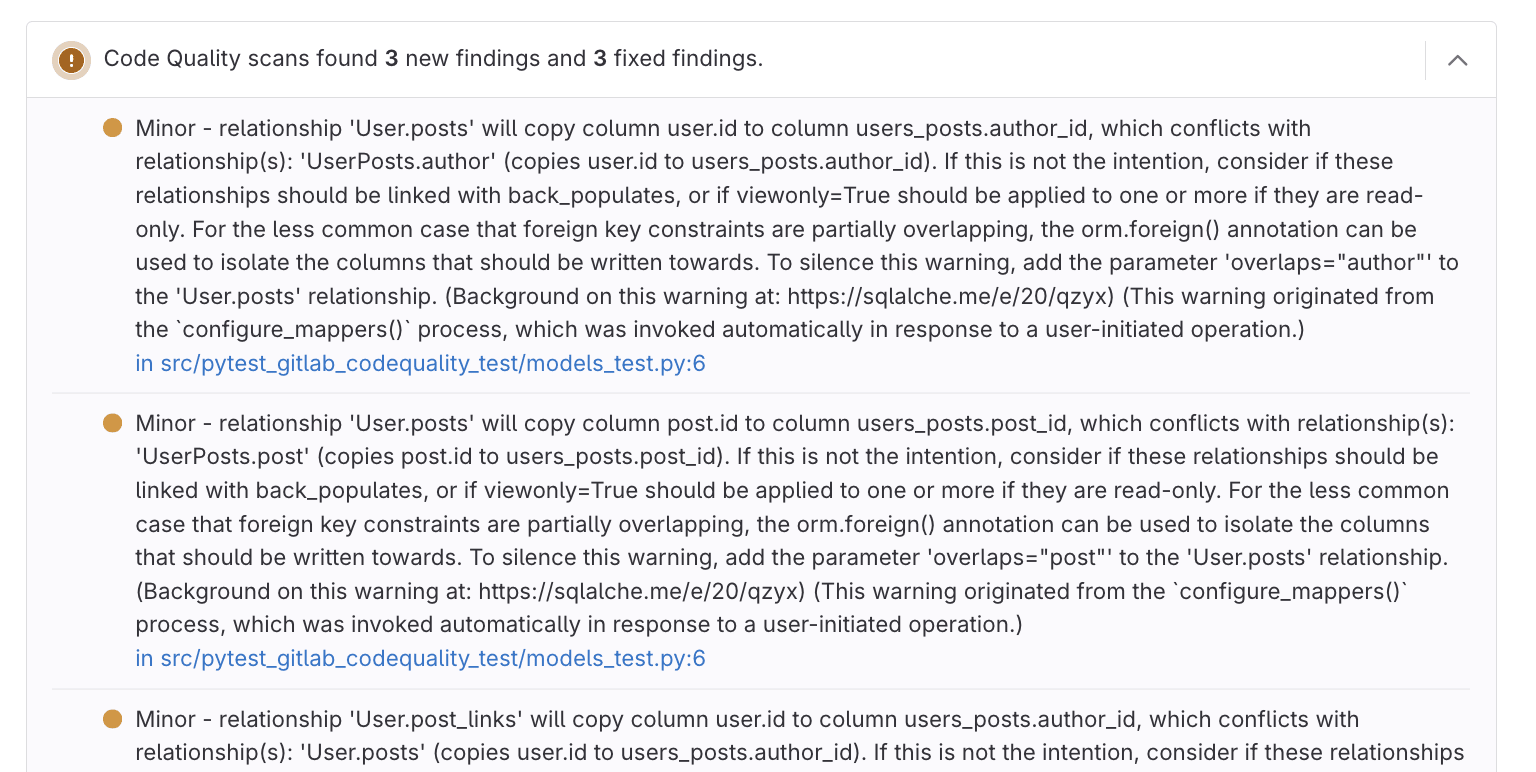This screenshot has height=772, width=1536.
Task: Click the status icon next to 'User.post_links' finding
Action: 111,719
